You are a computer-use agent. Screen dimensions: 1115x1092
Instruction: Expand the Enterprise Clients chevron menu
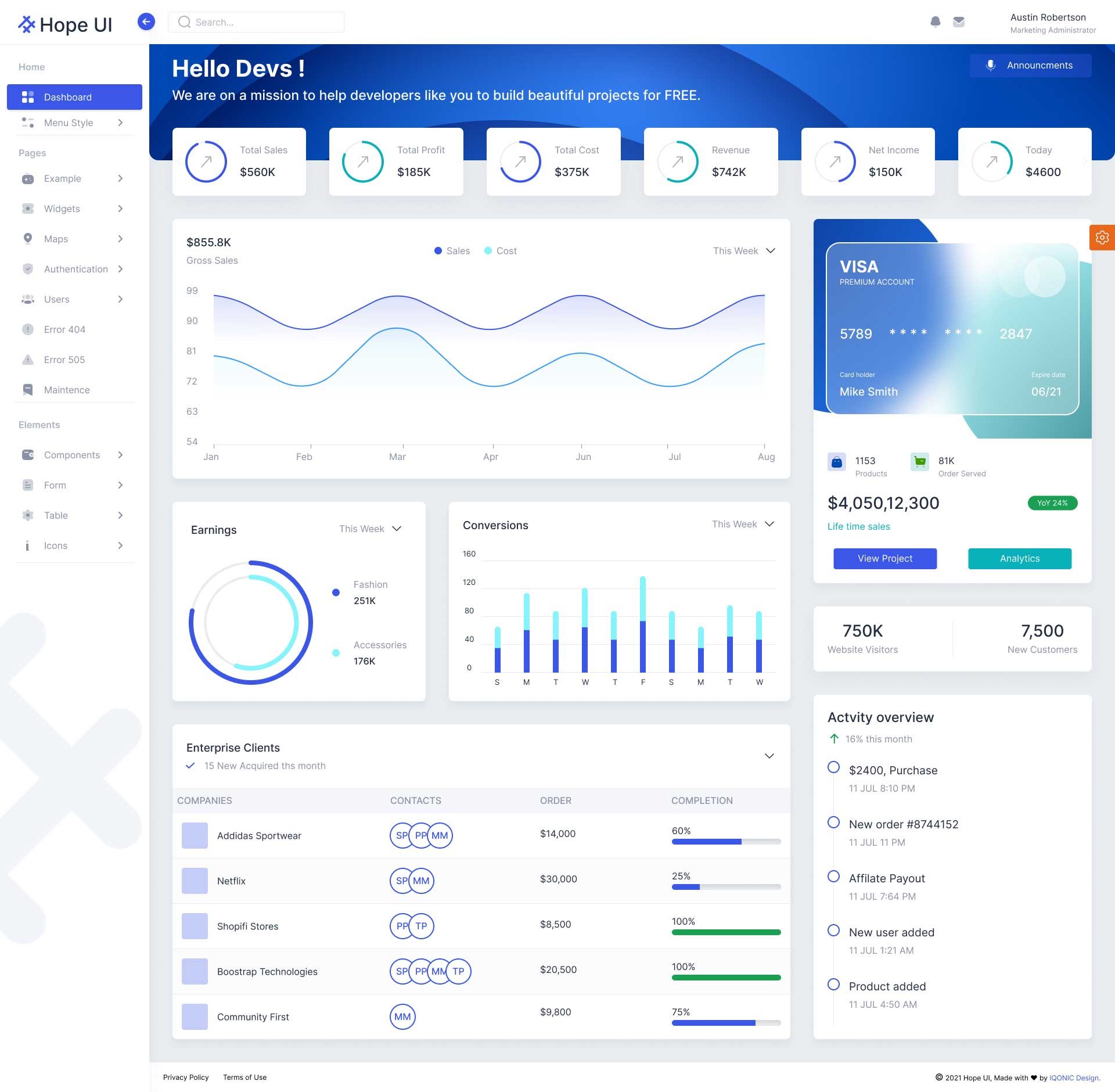769,756
